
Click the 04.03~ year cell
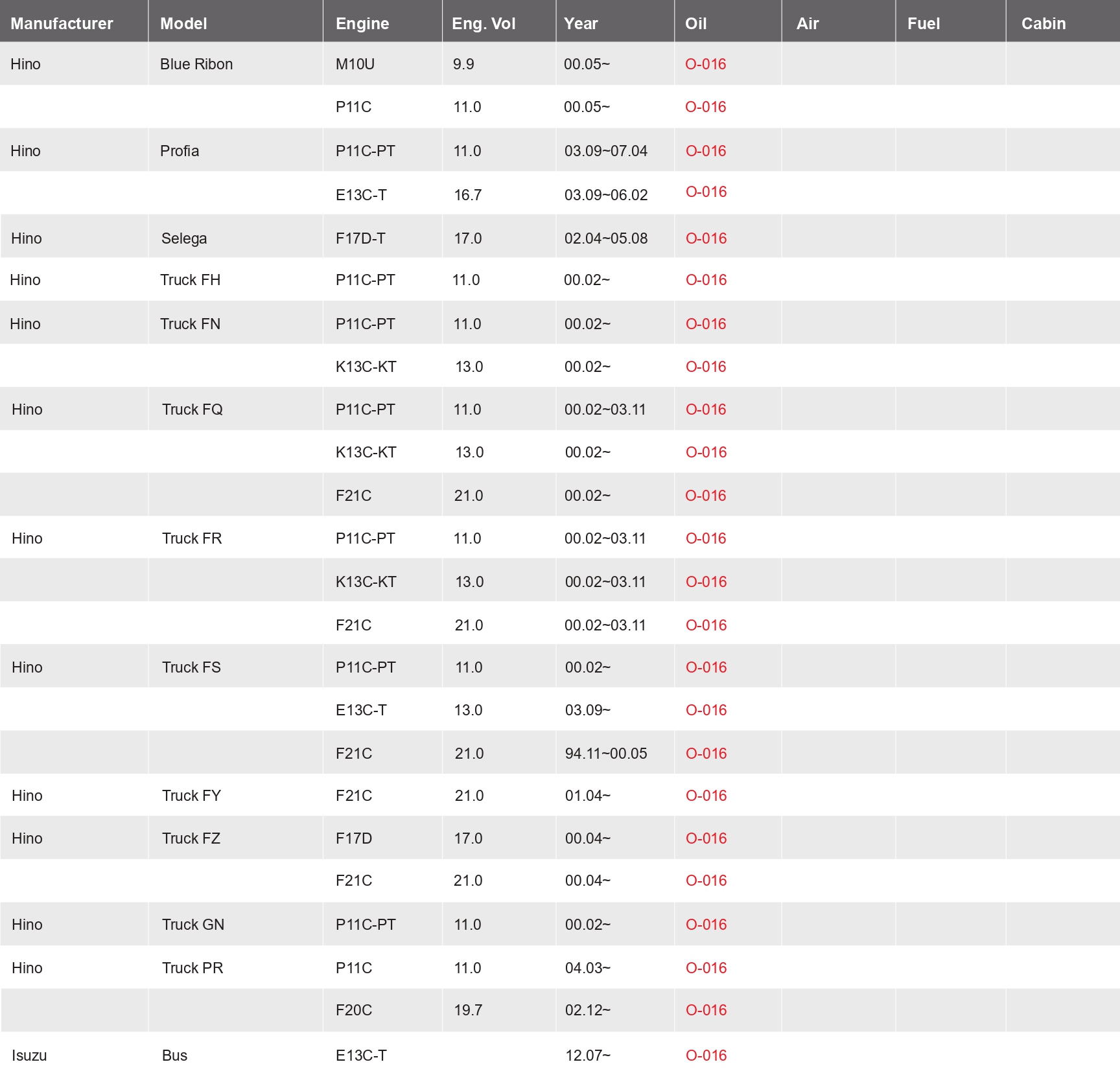point(588,968)
